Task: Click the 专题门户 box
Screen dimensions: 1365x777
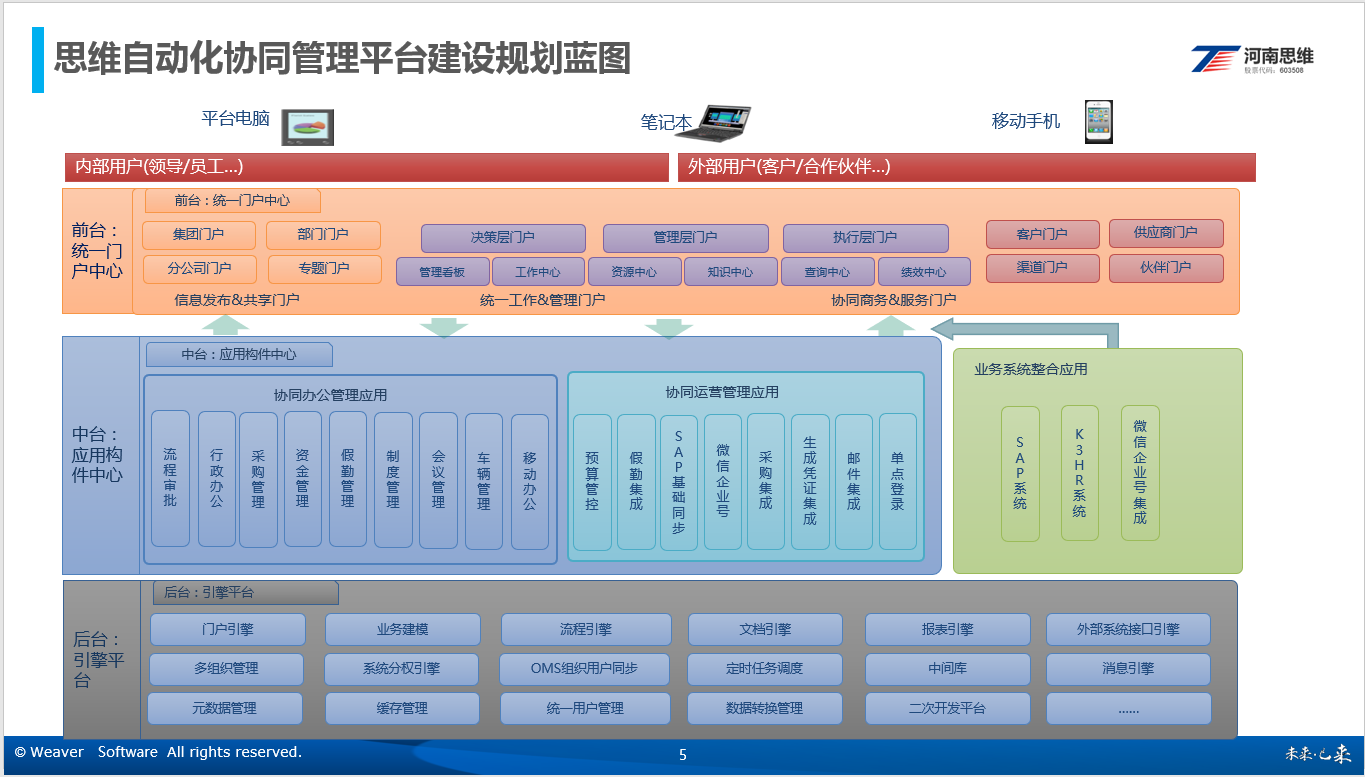Action: pos(323,269)
